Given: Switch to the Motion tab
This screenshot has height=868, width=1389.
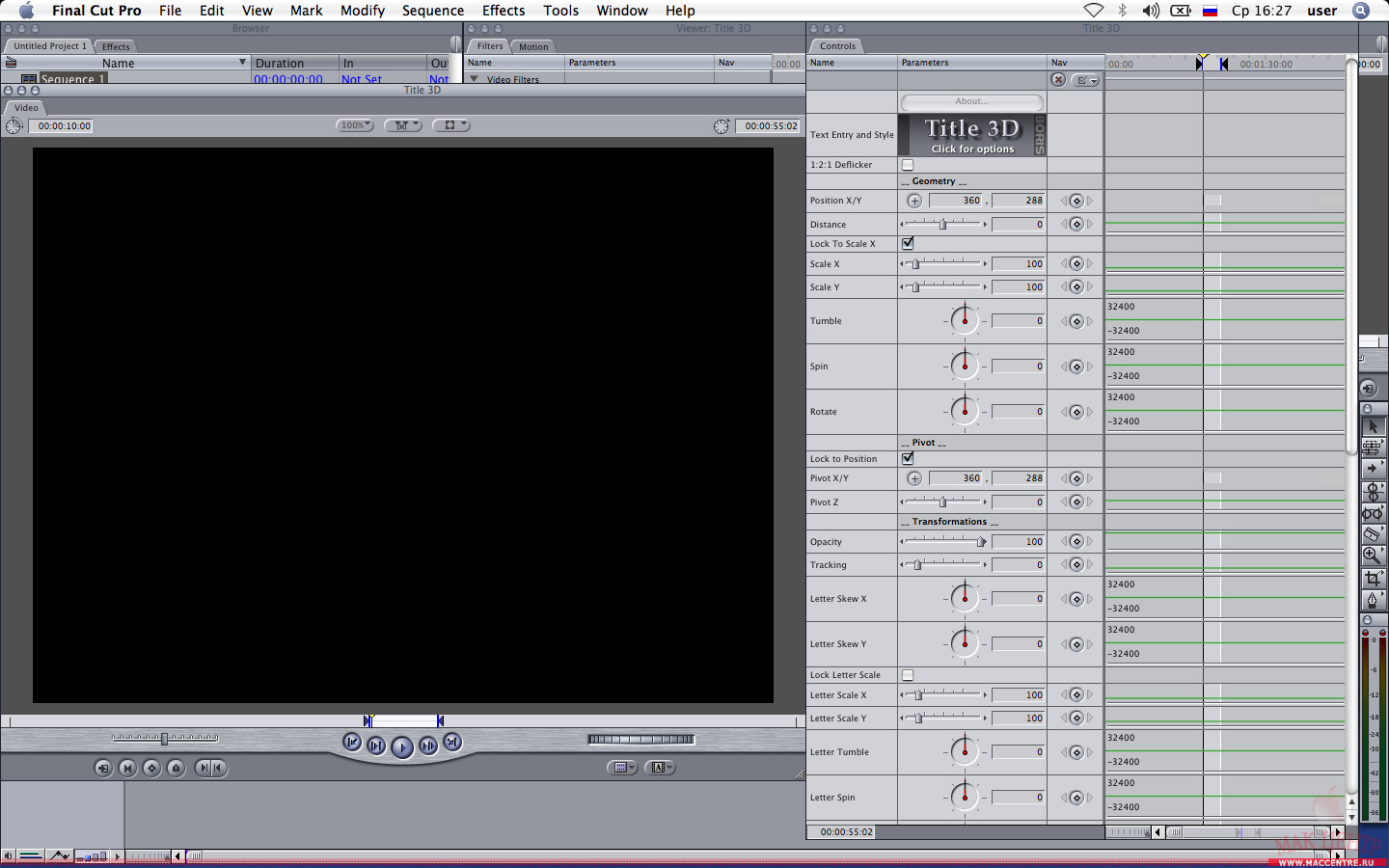Looking at the screenshot, I should [x=533, y=46].
